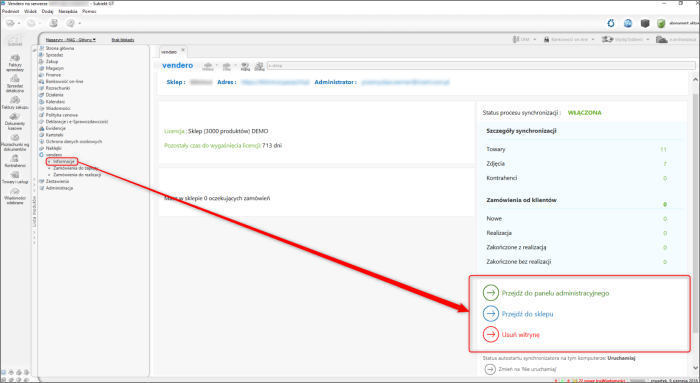The width and height of the screenshot is (700, 383).
Task: Open the Widok menu
Action: click(x=30, y=11)
